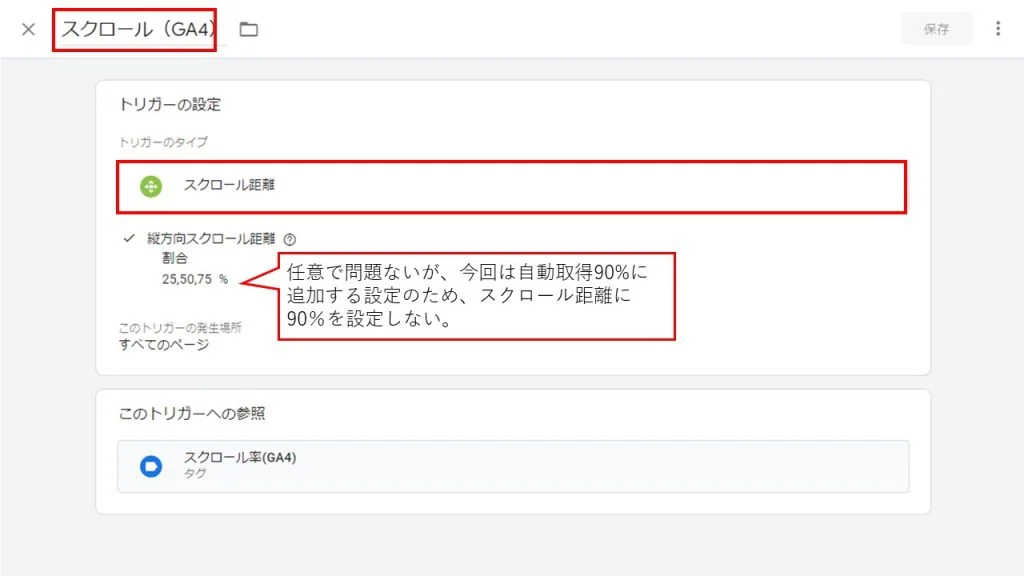This screenshot has width=1024, height=576.
Task: Click the blue tag icon for スクロール率(GA4)
Action: 151,466
